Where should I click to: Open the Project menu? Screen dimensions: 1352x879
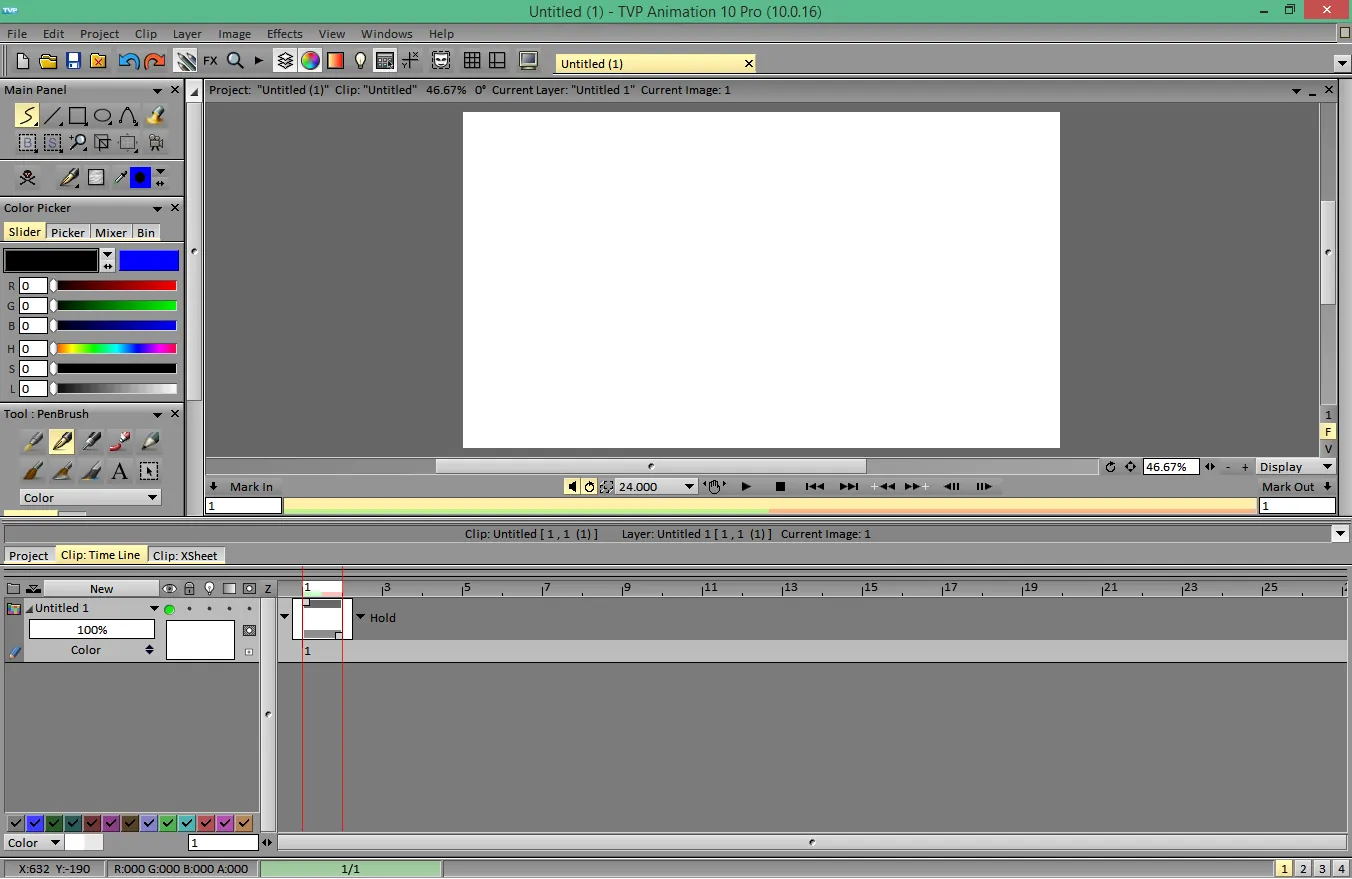click(x=99, y=34)
